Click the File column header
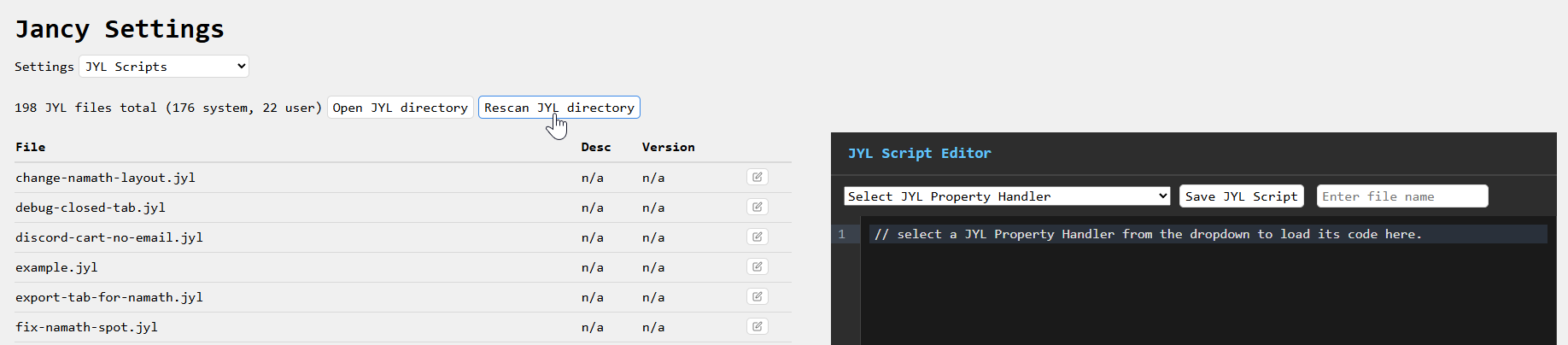The height and width of the screenshot is (345, 1568). point(31,147)
